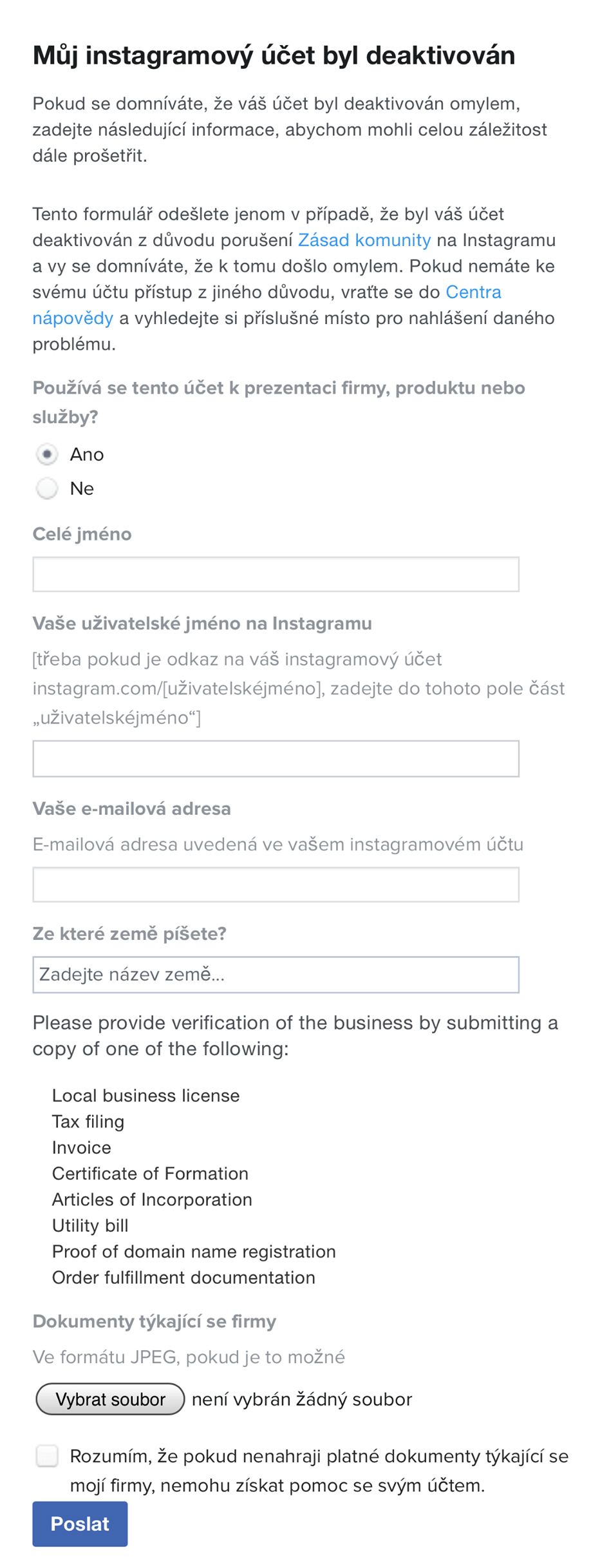The image size is (609, 1568).
Task: Click the Instagram username input box
Action: pyautogui.click(x=276, y=759)
